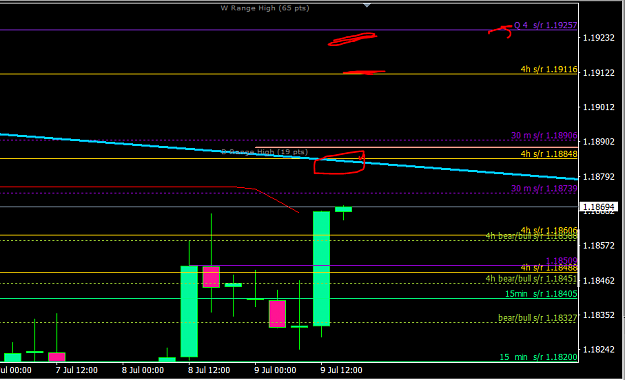Click the '9 Jul 12:00' time axis label
Screen dimensions: 625x380
point(341,370)
